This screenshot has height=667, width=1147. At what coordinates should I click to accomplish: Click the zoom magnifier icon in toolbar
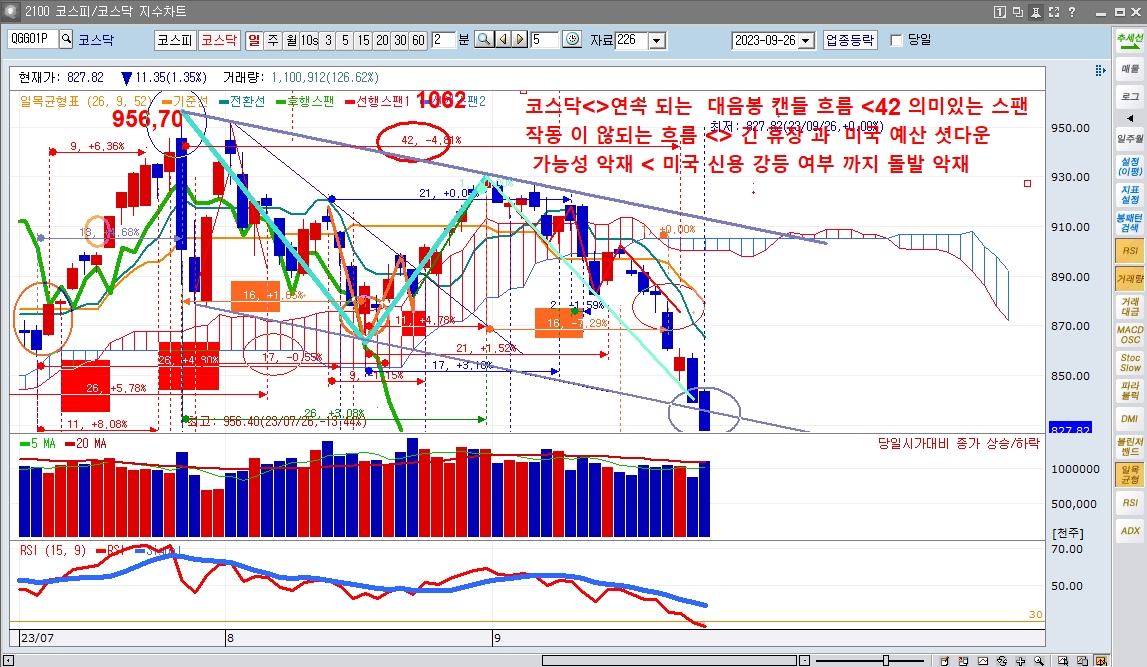pos(484,39)
